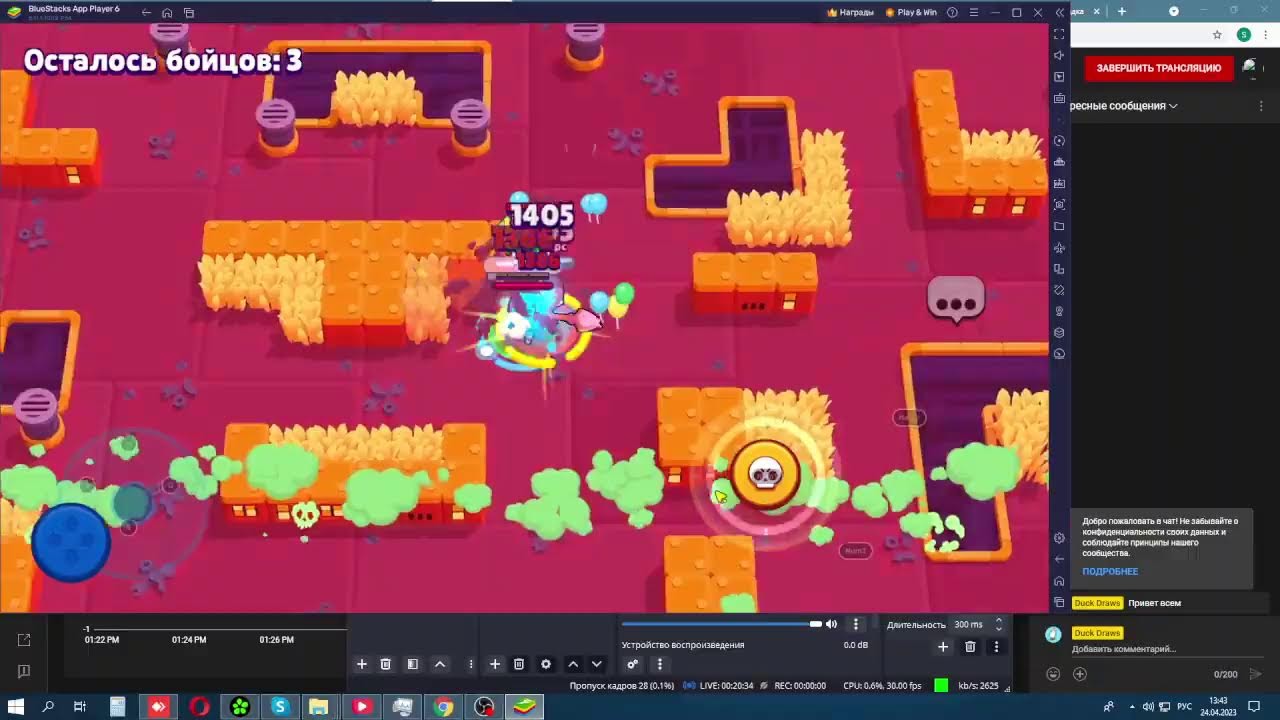Screen dimensions: 1280x720
Task: Open emoji picker in chat
Action: point(1053,674)
